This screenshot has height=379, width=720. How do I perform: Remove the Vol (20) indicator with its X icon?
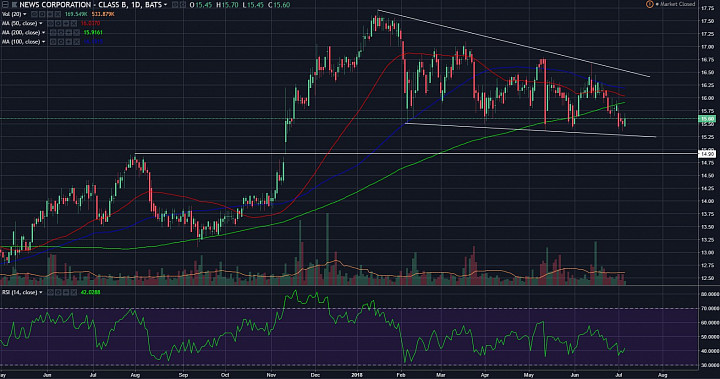(x=58, y=14)
